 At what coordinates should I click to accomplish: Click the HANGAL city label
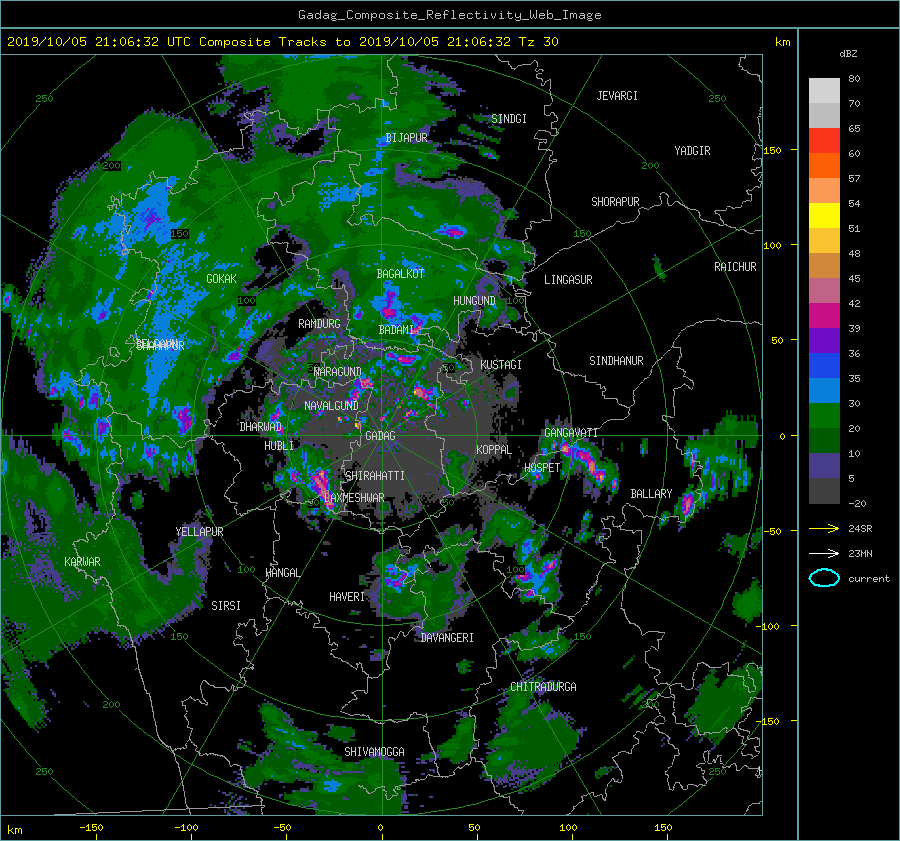click(x=283, y=573)
